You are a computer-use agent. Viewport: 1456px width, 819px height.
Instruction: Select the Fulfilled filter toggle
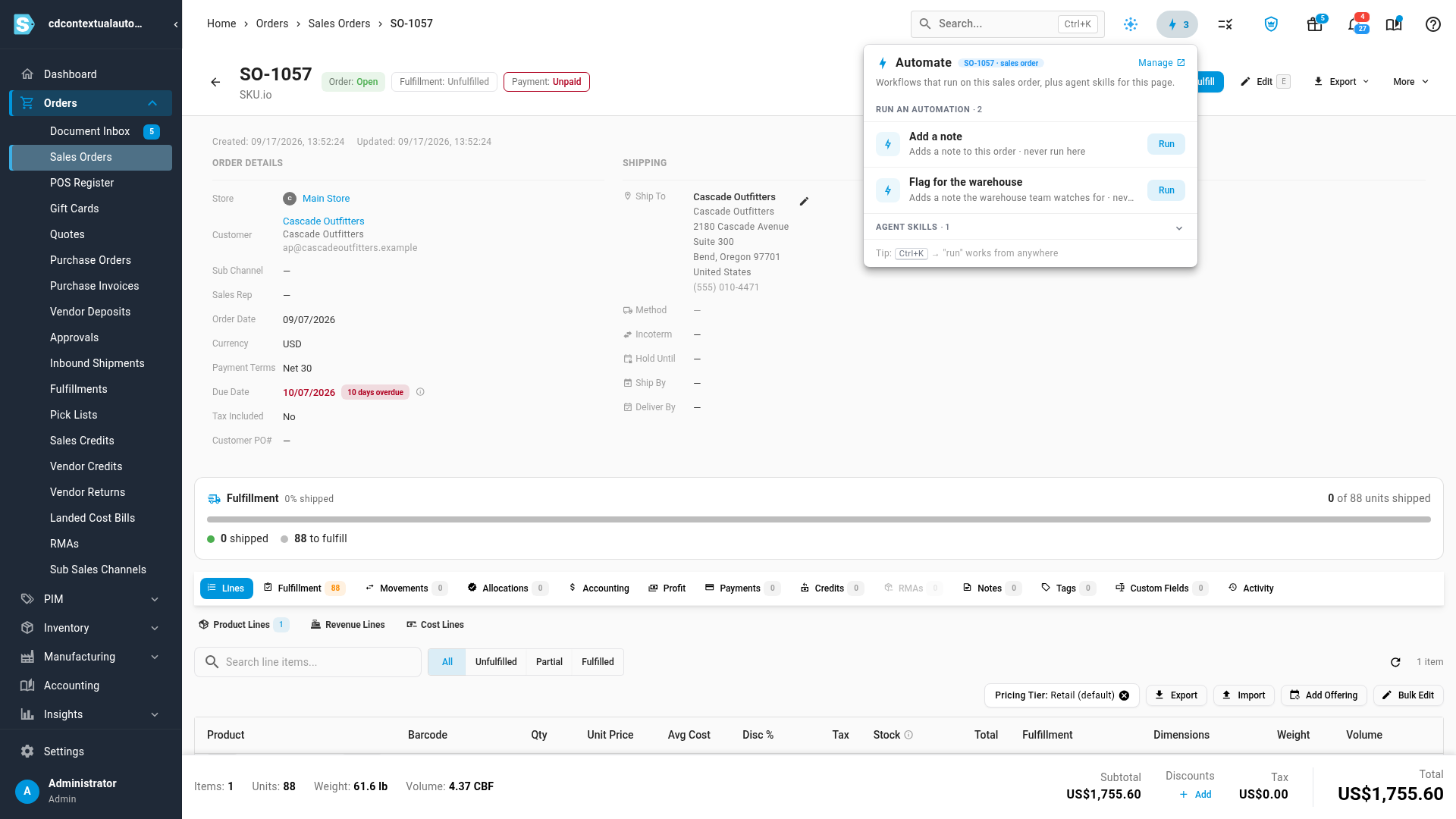coord(598,662)
